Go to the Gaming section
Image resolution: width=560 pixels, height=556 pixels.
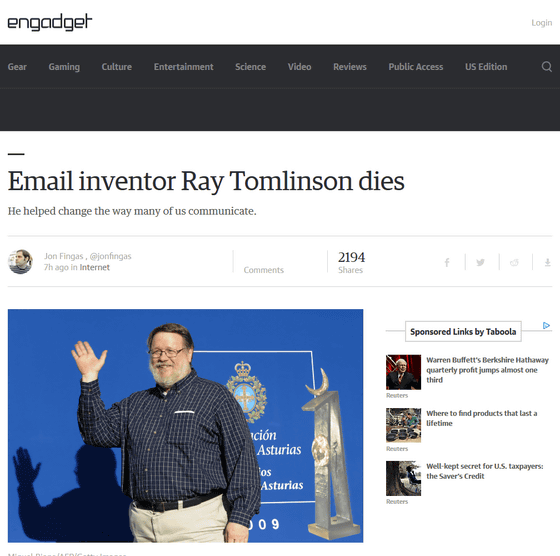pyautogui.click(x=64, y=67)
